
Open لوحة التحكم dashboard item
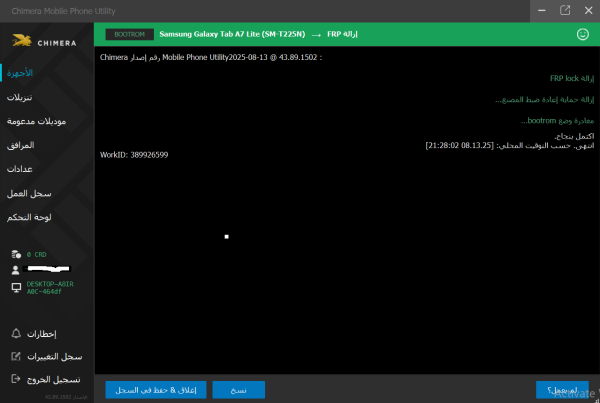(x=29, y=217)
